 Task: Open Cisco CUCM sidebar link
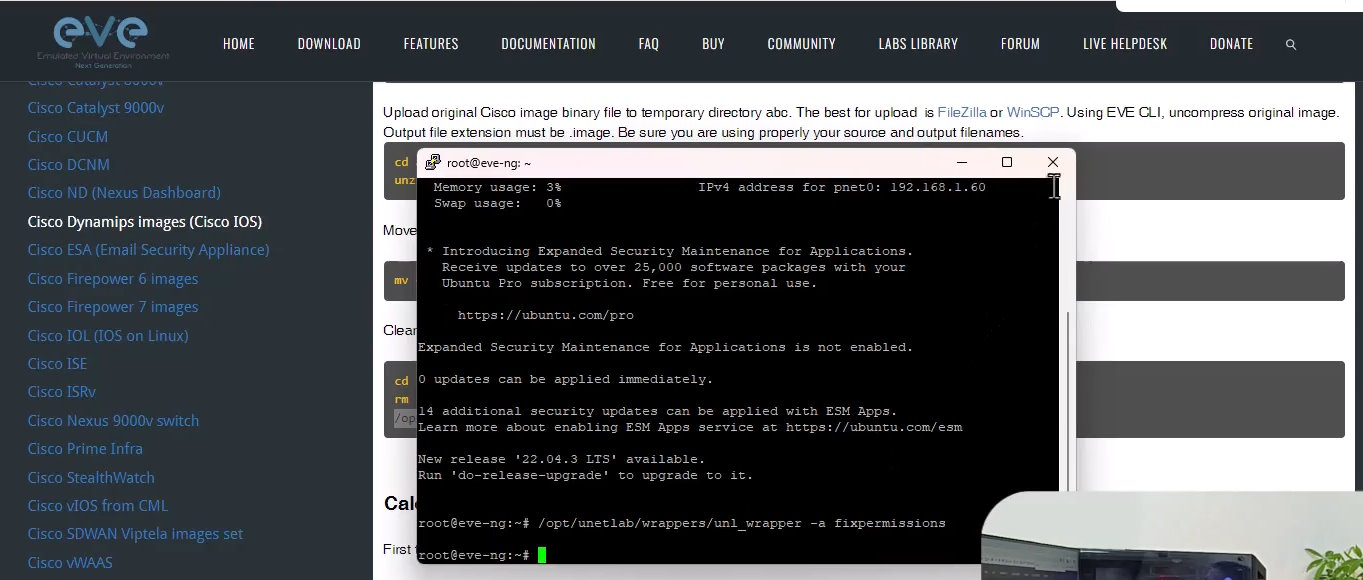[x=68, y=136]
